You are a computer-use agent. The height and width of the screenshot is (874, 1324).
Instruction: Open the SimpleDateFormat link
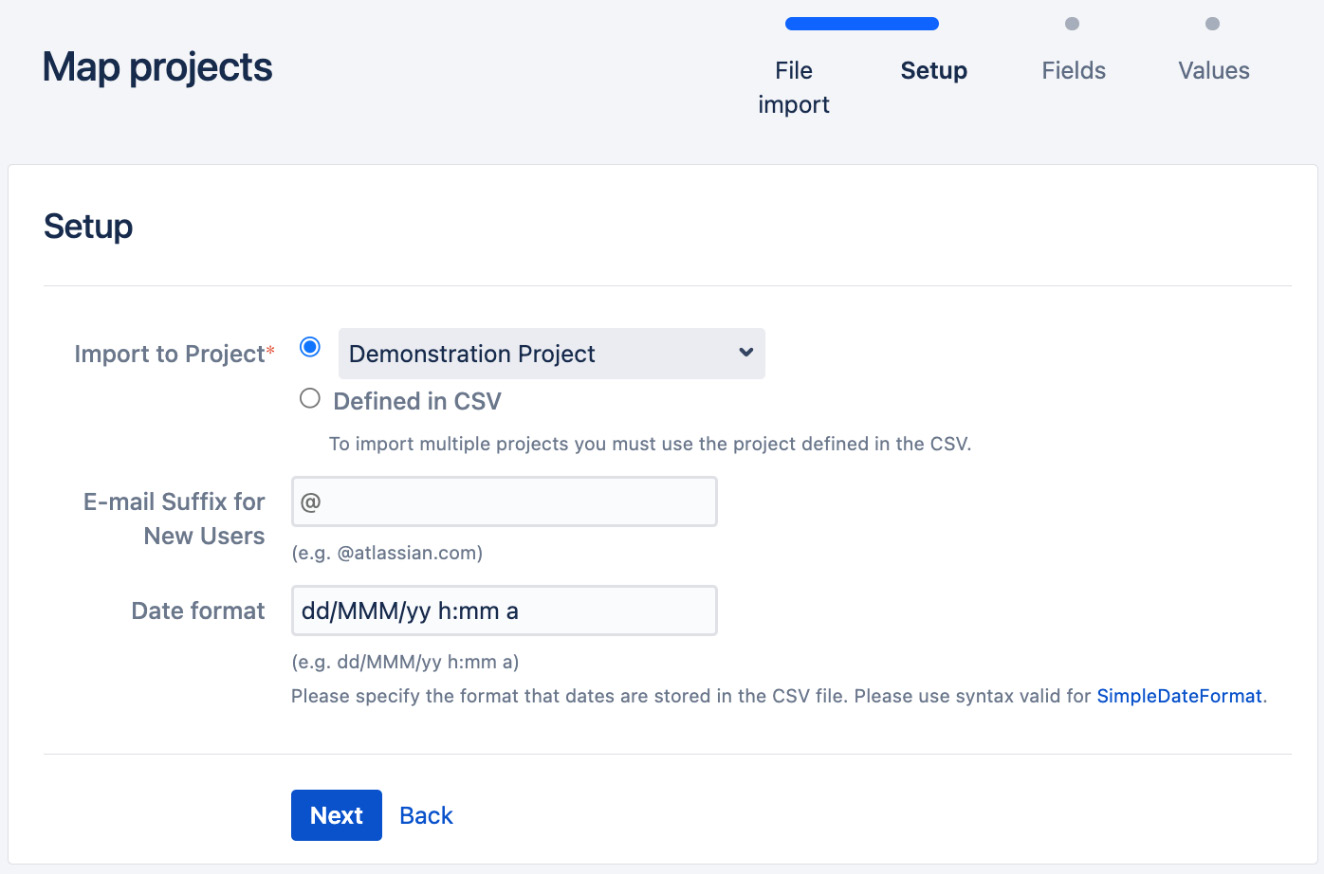click(x=1180, y=696)
